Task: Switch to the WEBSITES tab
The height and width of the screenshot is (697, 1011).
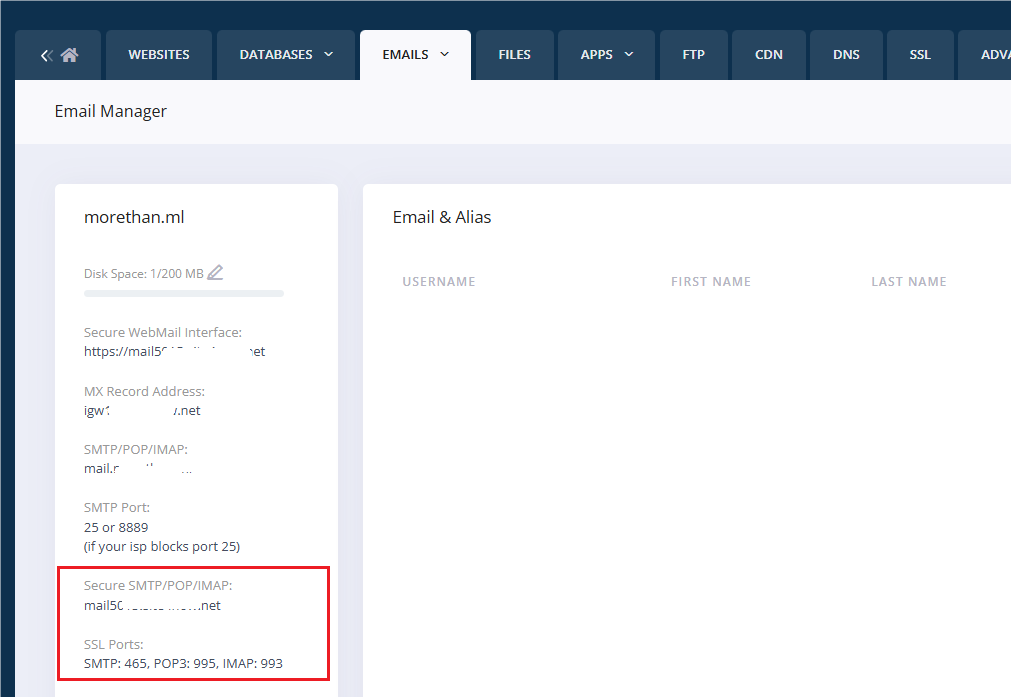Action: 158,54
